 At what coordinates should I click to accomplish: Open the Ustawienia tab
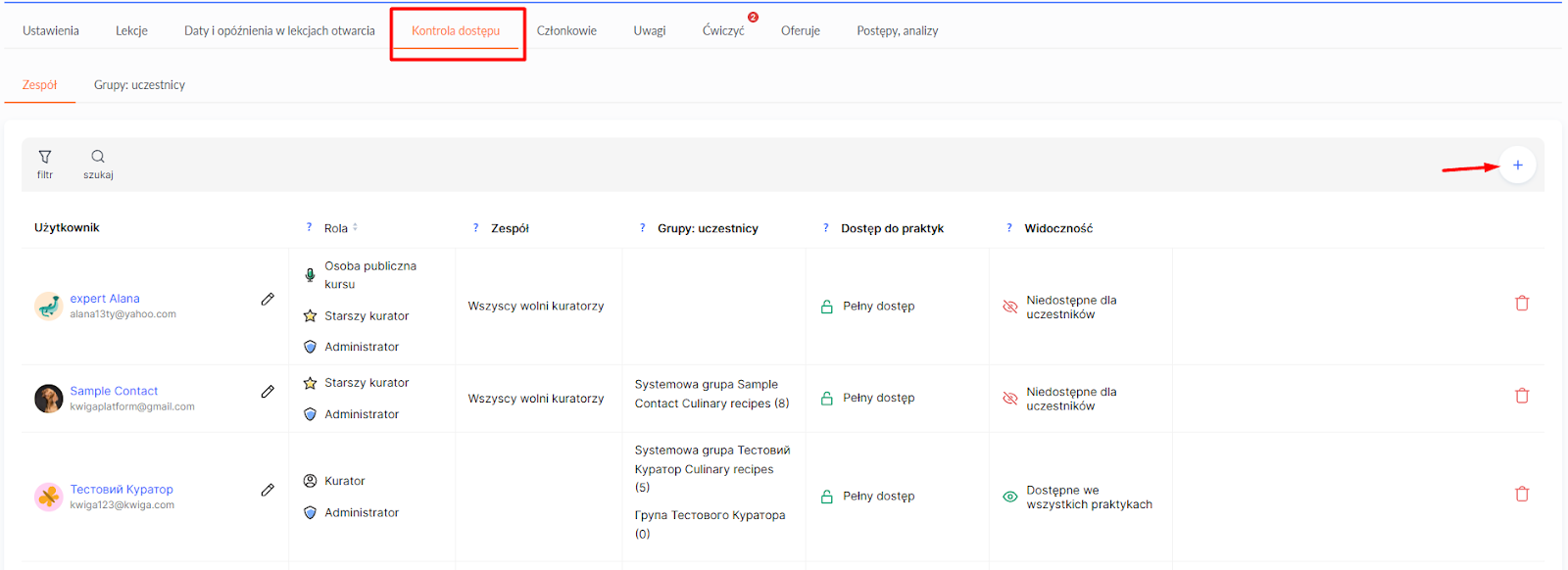tap(51, 30)
